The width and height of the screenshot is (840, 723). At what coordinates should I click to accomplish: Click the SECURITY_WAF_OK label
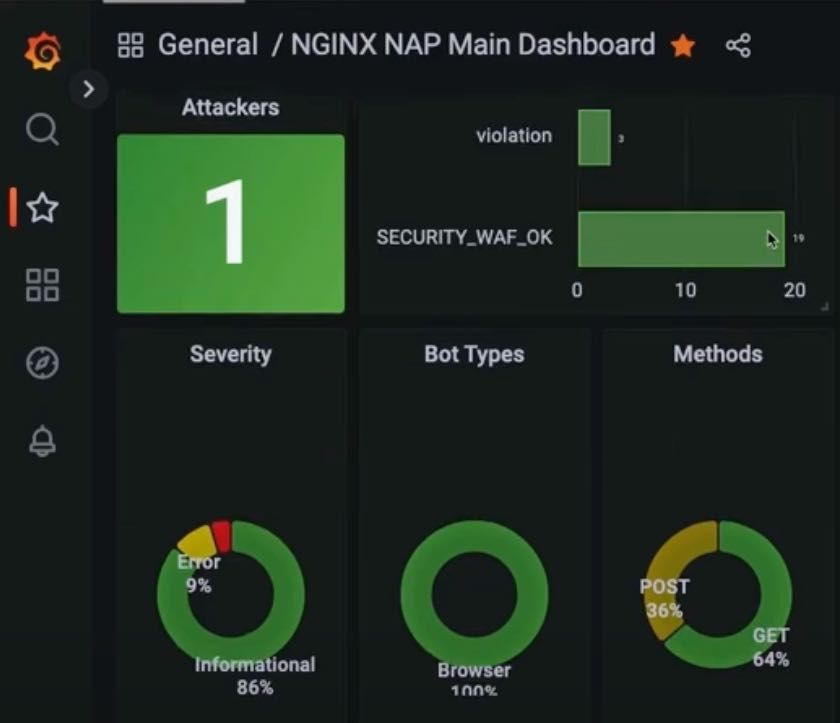(x=464, y=237)
